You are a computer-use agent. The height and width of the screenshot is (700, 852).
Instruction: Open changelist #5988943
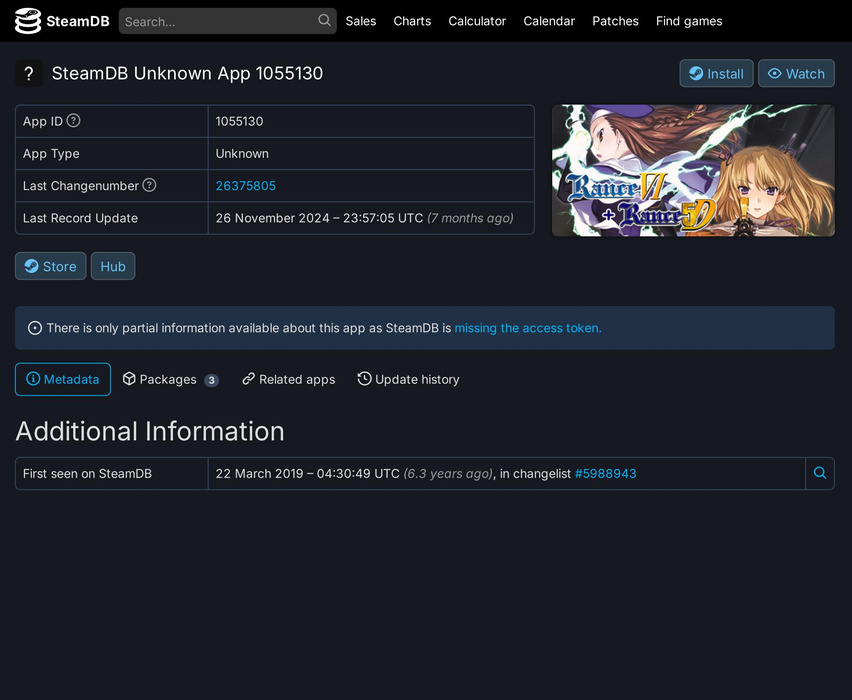pyautogui.click(x=605, y=474)
